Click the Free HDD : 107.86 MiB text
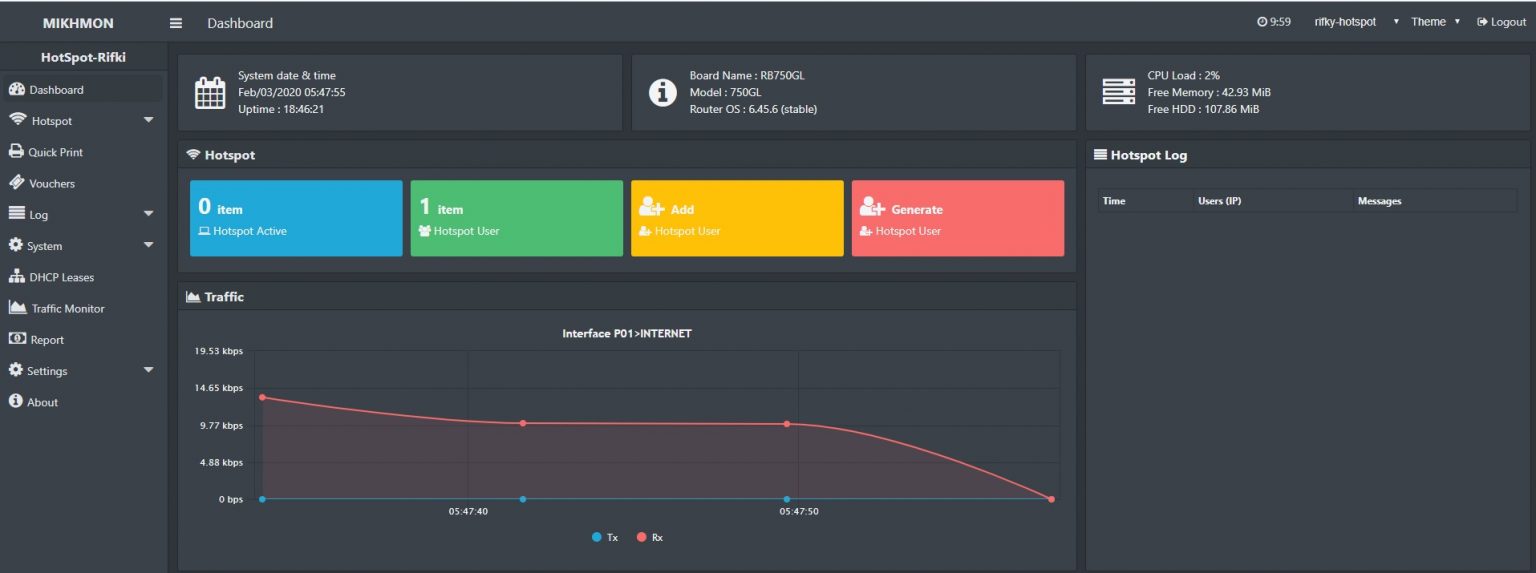The image size is (1536, 573). pyautogui.click(x=1203, y=109)
